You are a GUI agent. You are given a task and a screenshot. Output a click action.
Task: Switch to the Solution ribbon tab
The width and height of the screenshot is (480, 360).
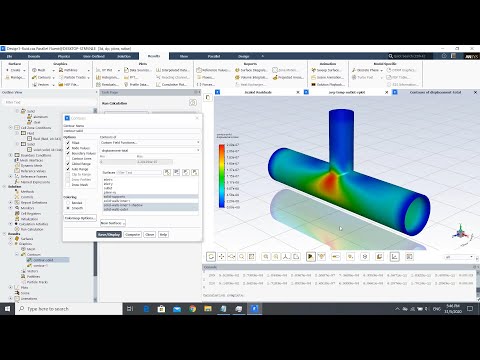coord(124,56)
